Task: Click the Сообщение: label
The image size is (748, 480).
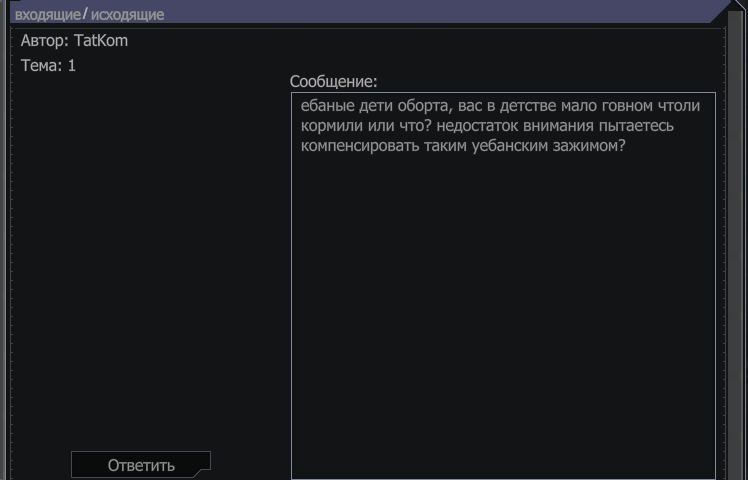Action: (333, 81)
